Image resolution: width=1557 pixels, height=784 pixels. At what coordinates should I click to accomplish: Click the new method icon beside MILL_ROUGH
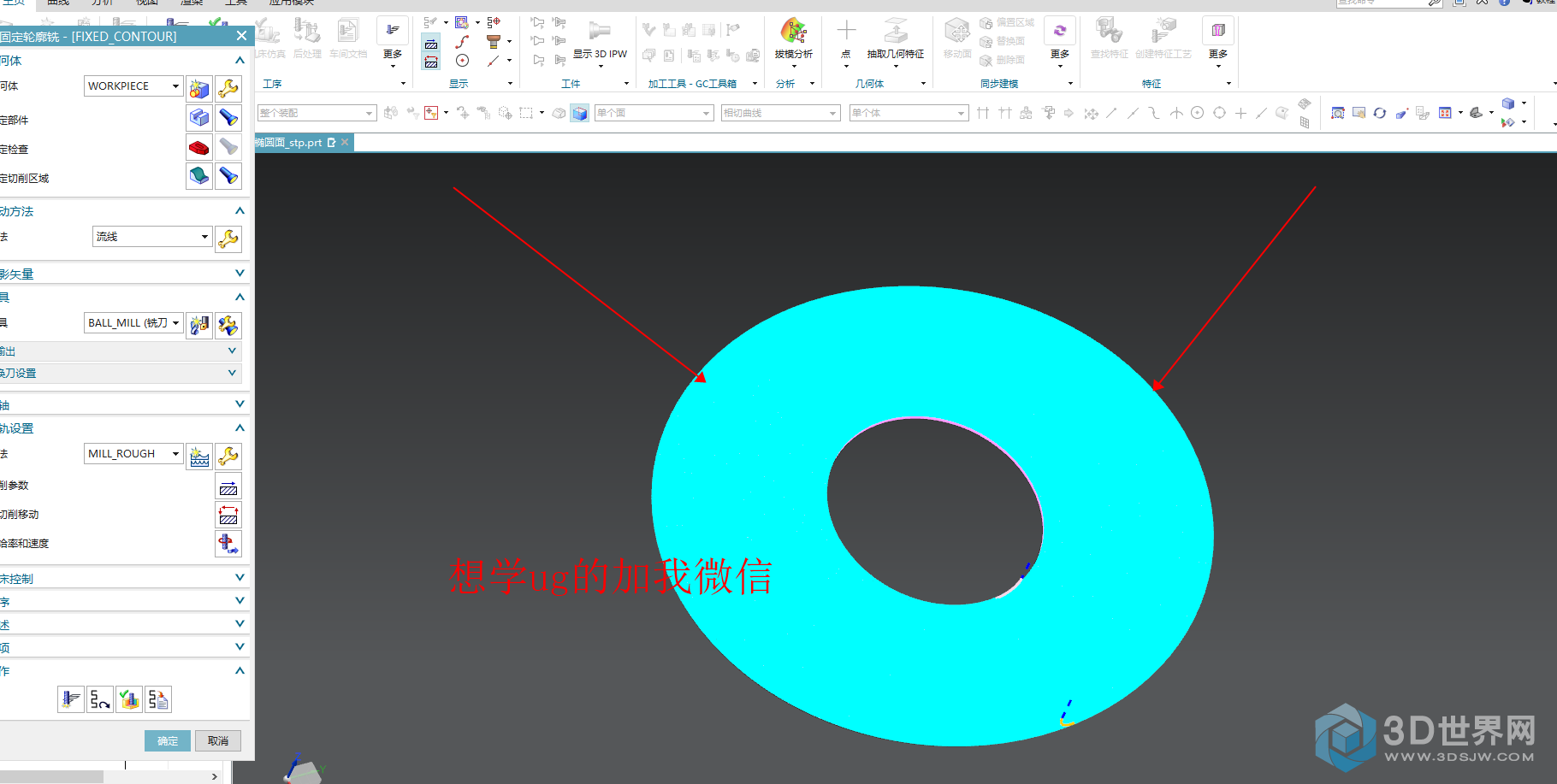pyautogui.click(x=199, y=457)
